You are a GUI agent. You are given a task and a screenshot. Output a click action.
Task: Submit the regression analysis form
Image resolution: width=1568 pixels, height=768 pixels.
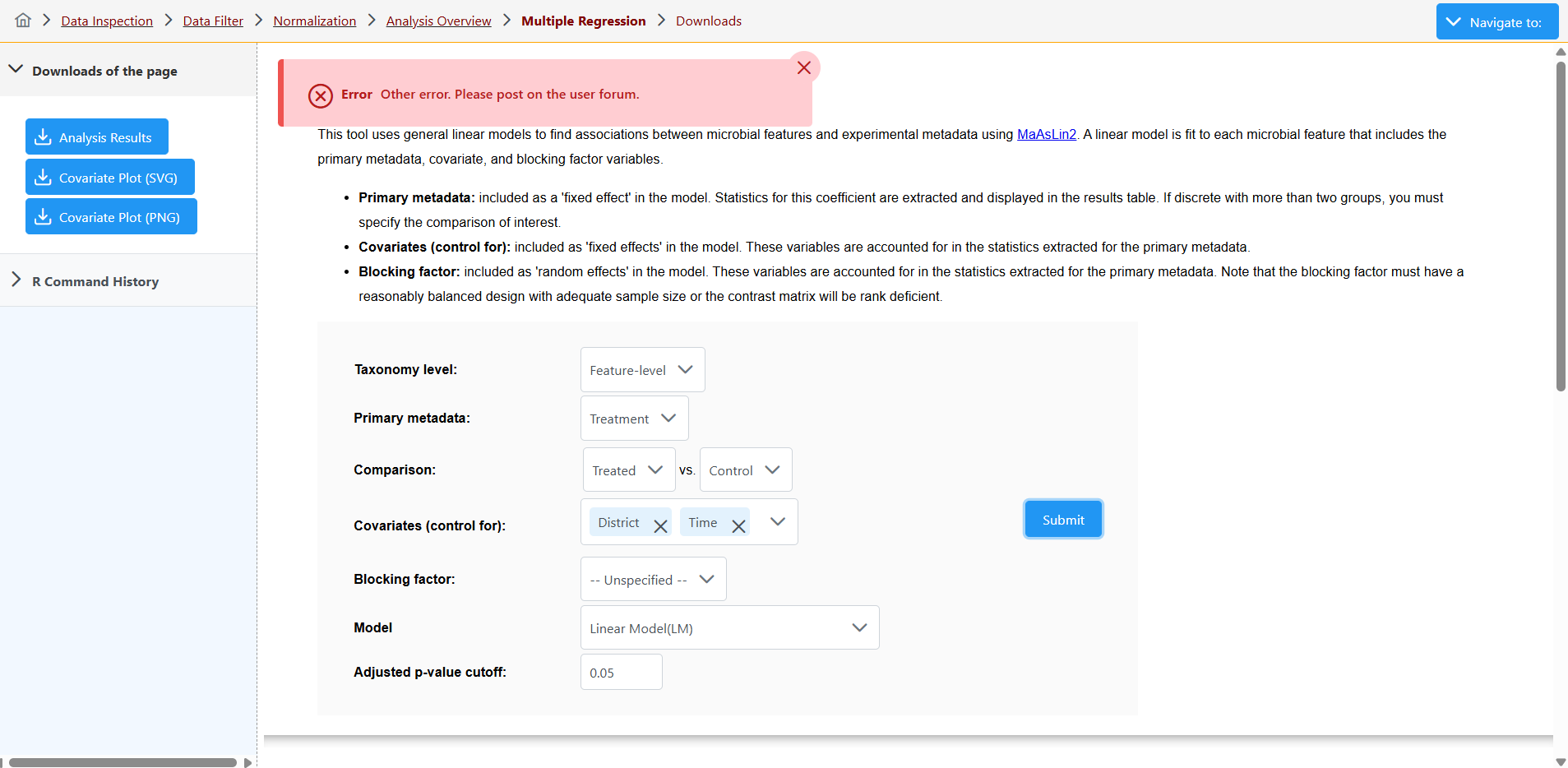(x=1062, y=520)
